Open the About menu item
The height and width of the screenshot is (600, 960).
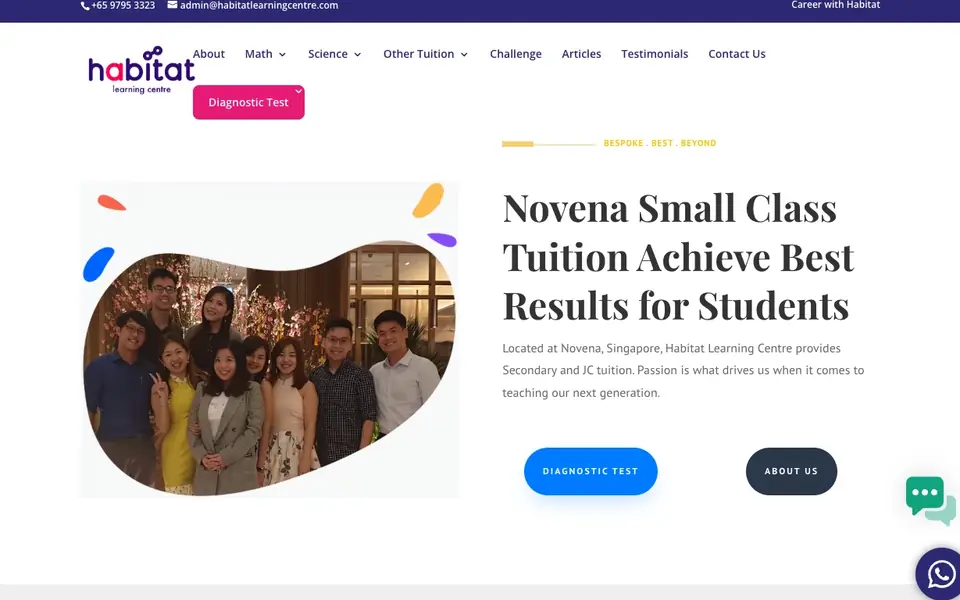[209, 54]
